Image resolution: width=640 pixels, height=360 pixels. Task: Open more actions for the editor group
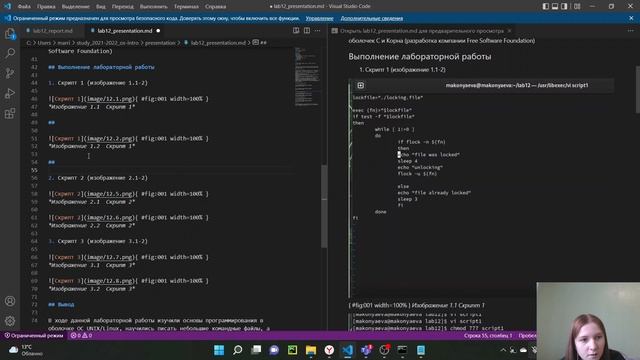(318, 31)
